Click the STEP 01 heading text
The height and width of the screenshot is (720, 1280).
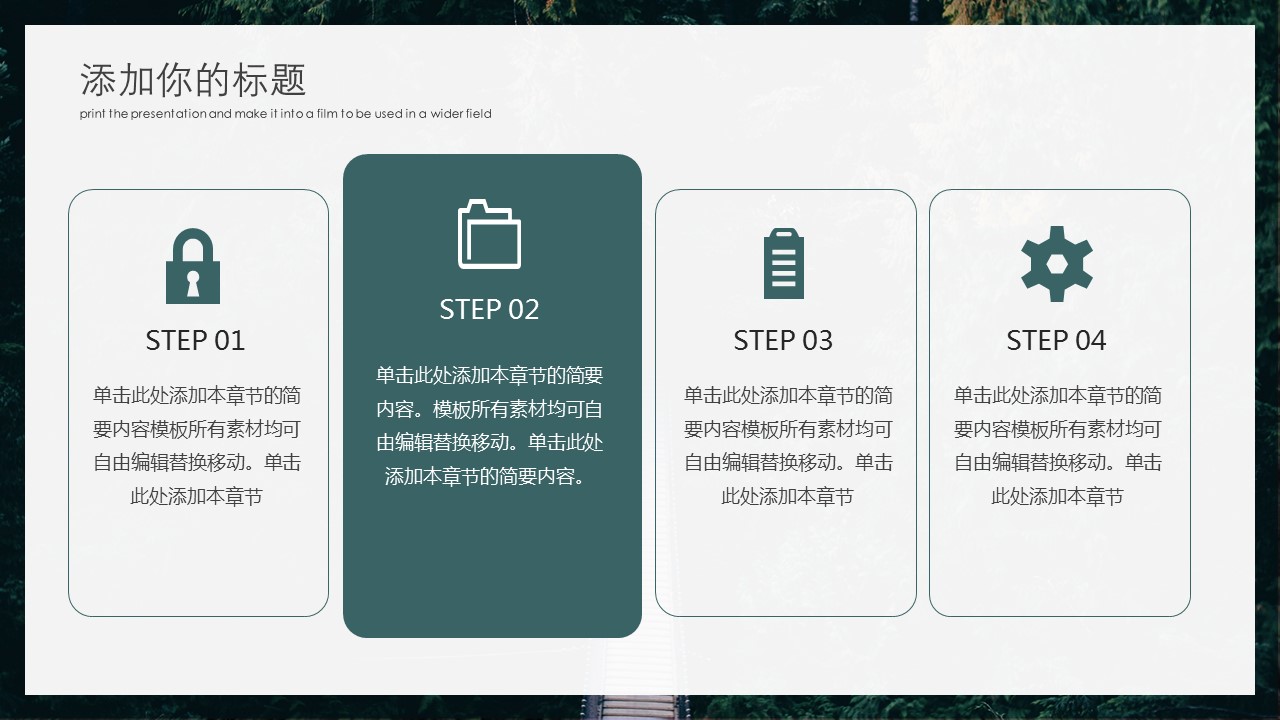(x=195, y=341)
